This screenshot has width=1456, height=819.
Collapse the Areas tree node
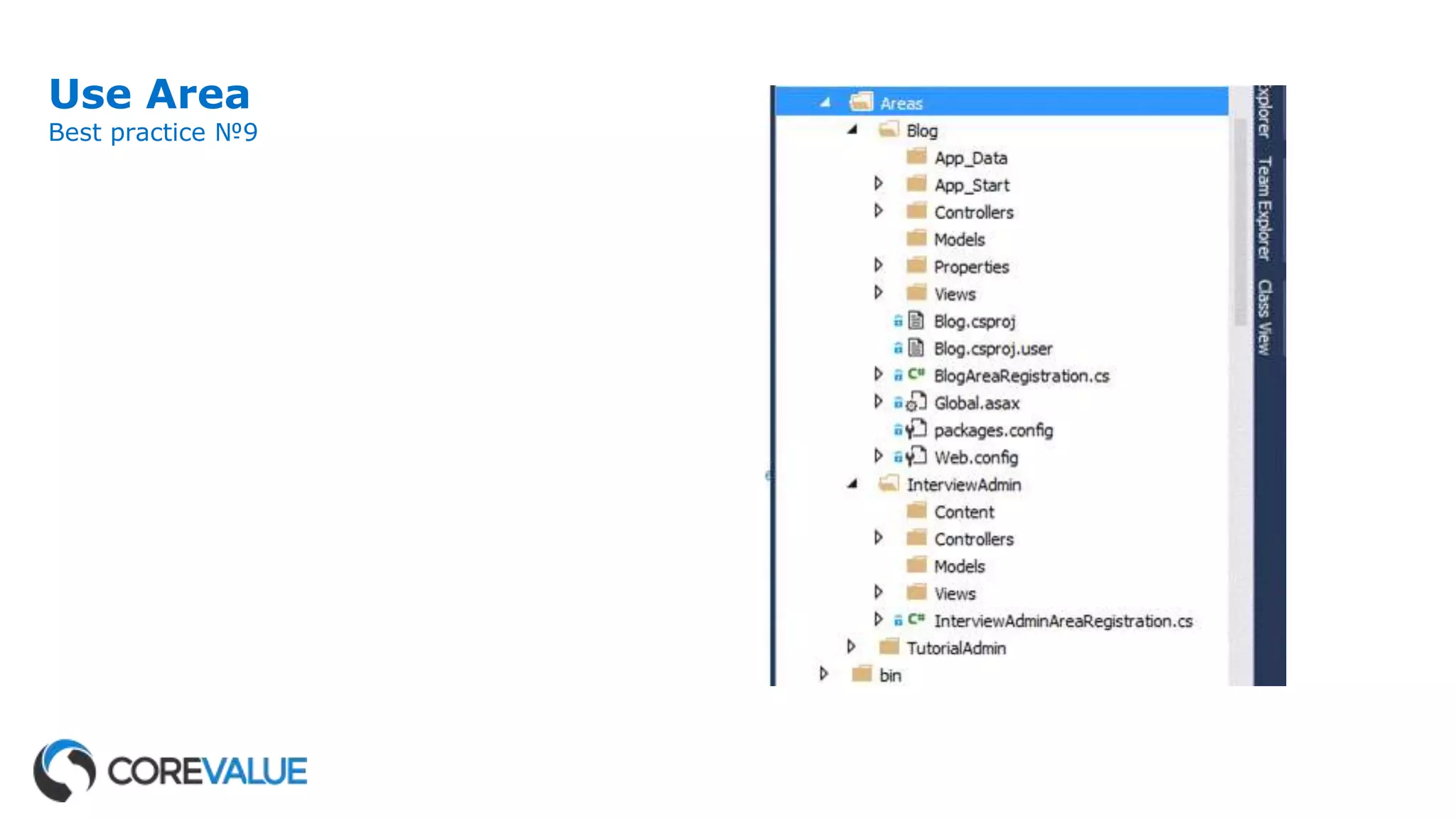[x=825, y=103]
